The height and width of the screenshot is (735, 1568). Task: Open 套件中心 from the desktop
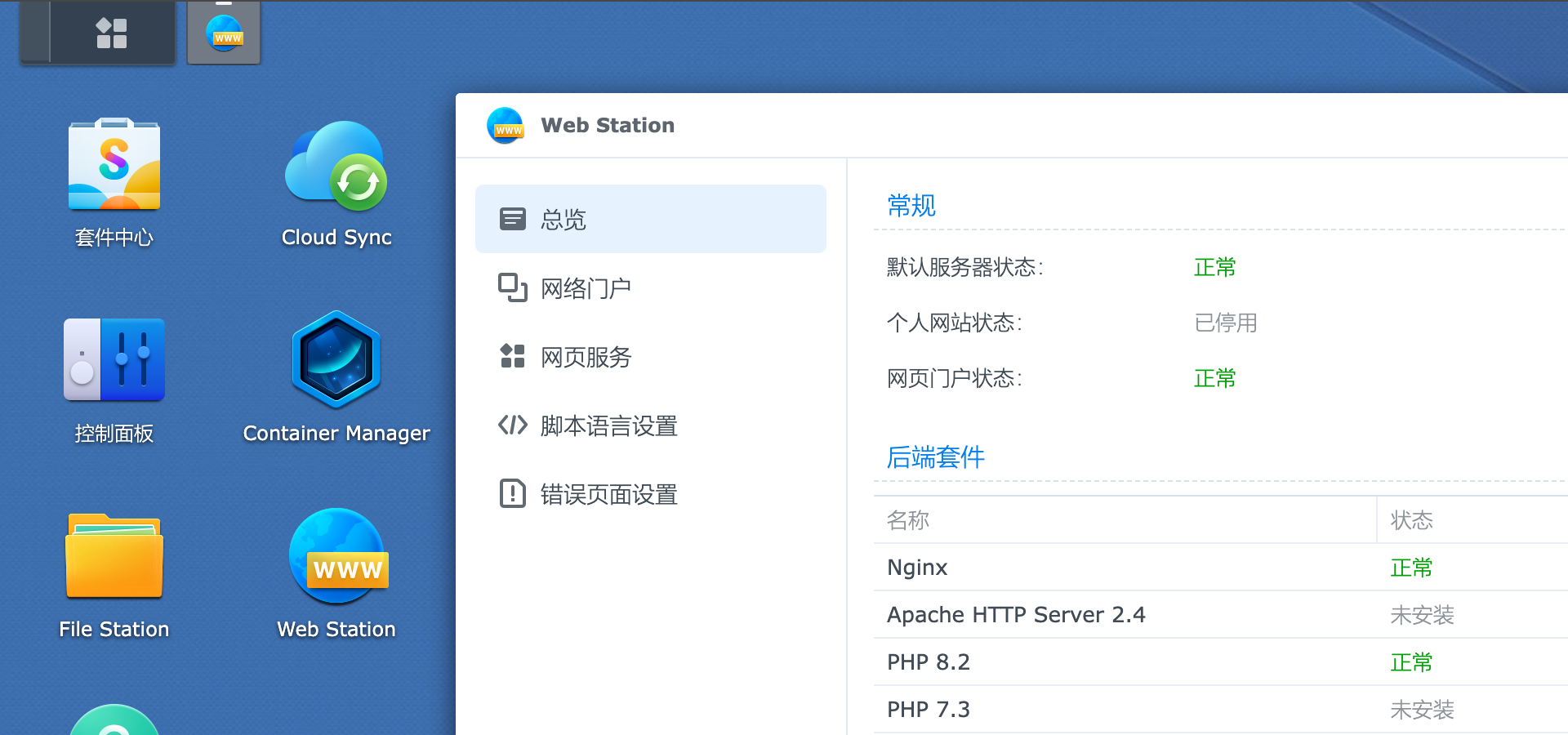click(114, 181)
